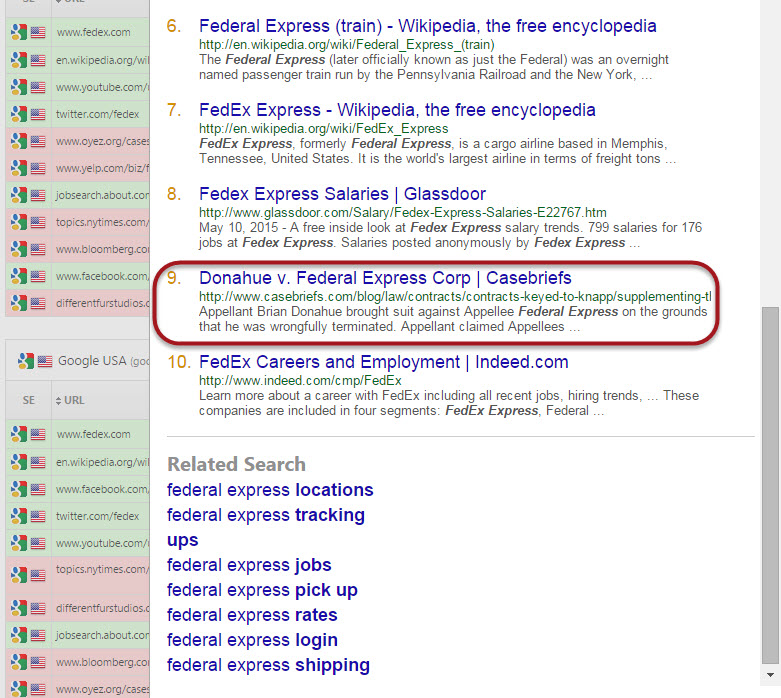Click the Google icon in upper table's topics.nytimes.com row
Viewport: 781px width, 698px height.
pos(19,222)
